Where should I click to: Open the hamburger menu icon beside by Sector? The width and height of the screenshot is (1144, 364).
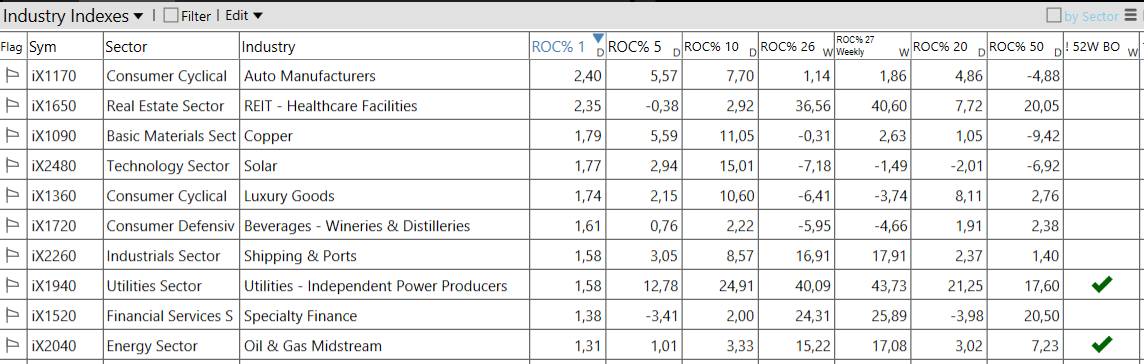(1132, 15)
